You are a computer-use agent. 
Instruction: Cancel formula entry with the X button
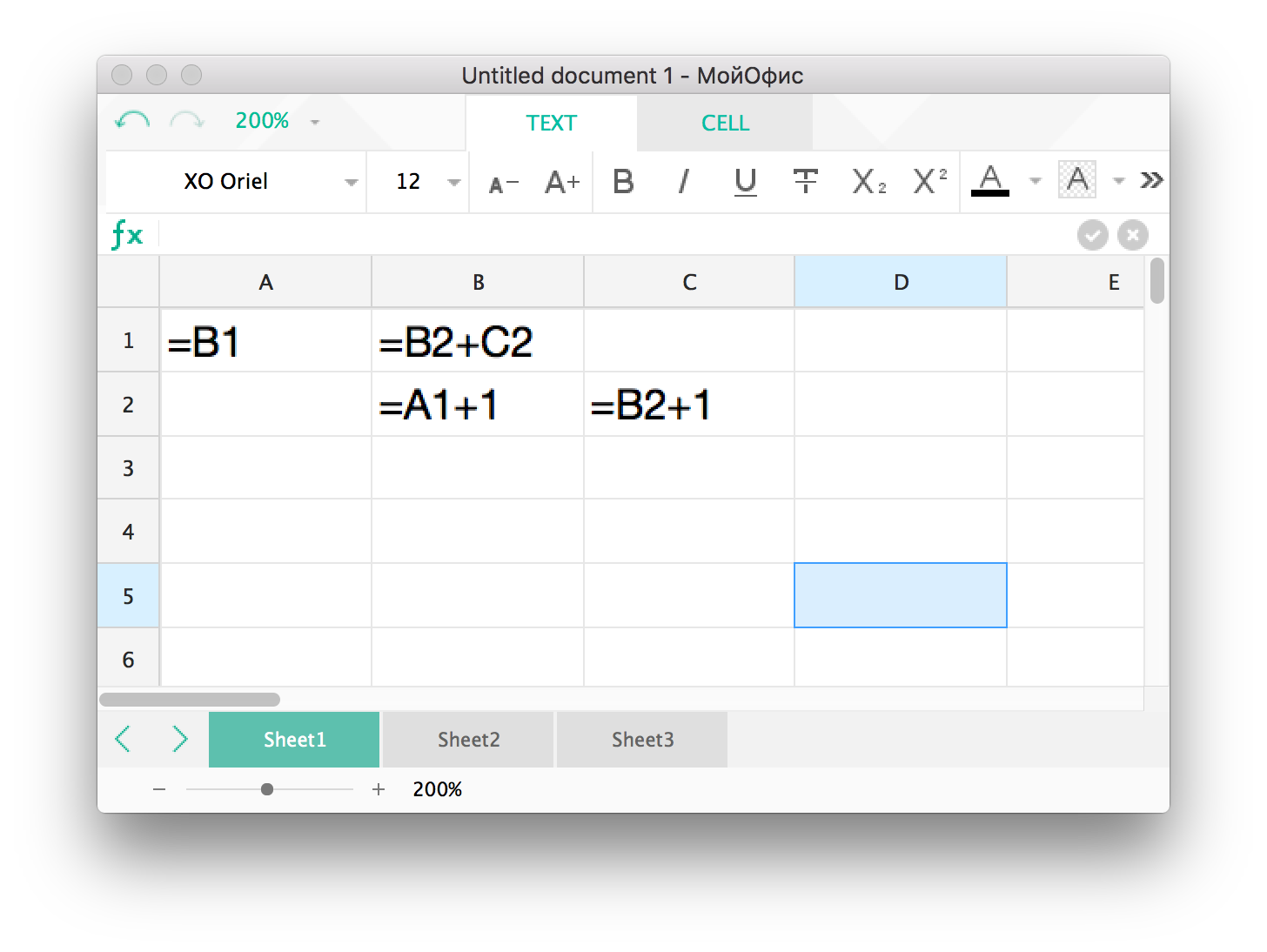pyautogui.click(x=1132, y=235)
